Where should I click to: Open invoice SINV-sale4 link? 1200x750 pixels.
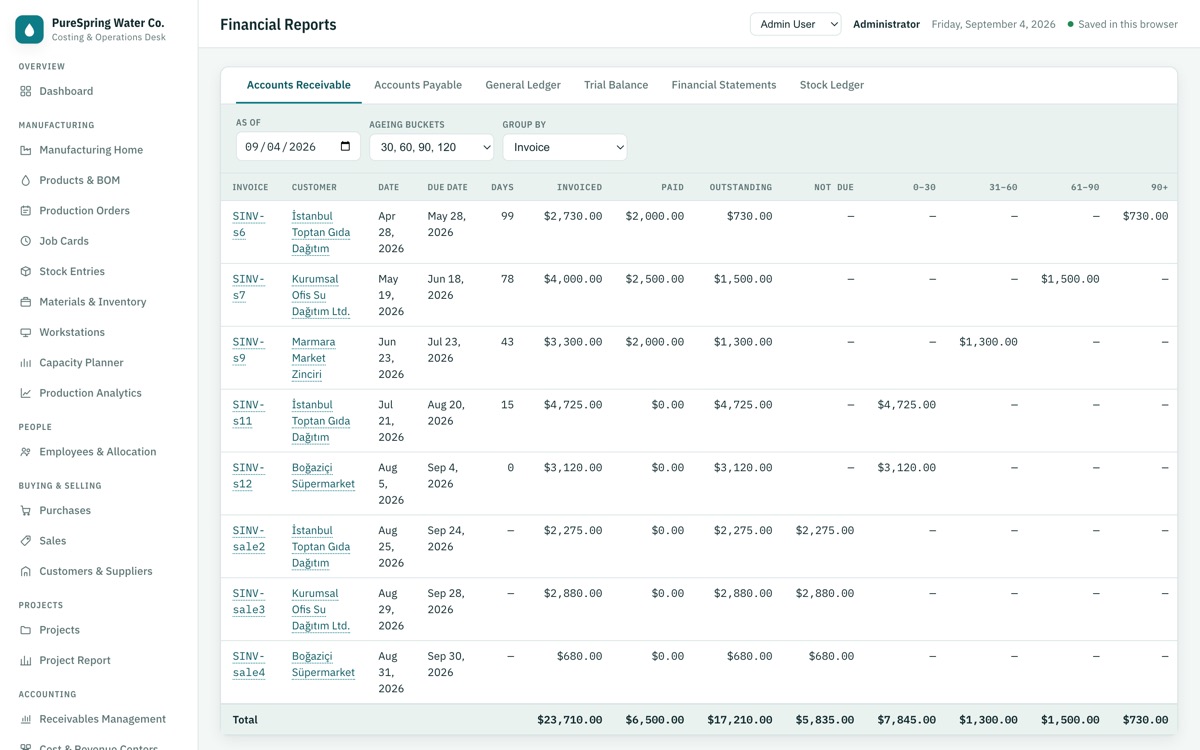pyautogui.click(x=249, y=665)
